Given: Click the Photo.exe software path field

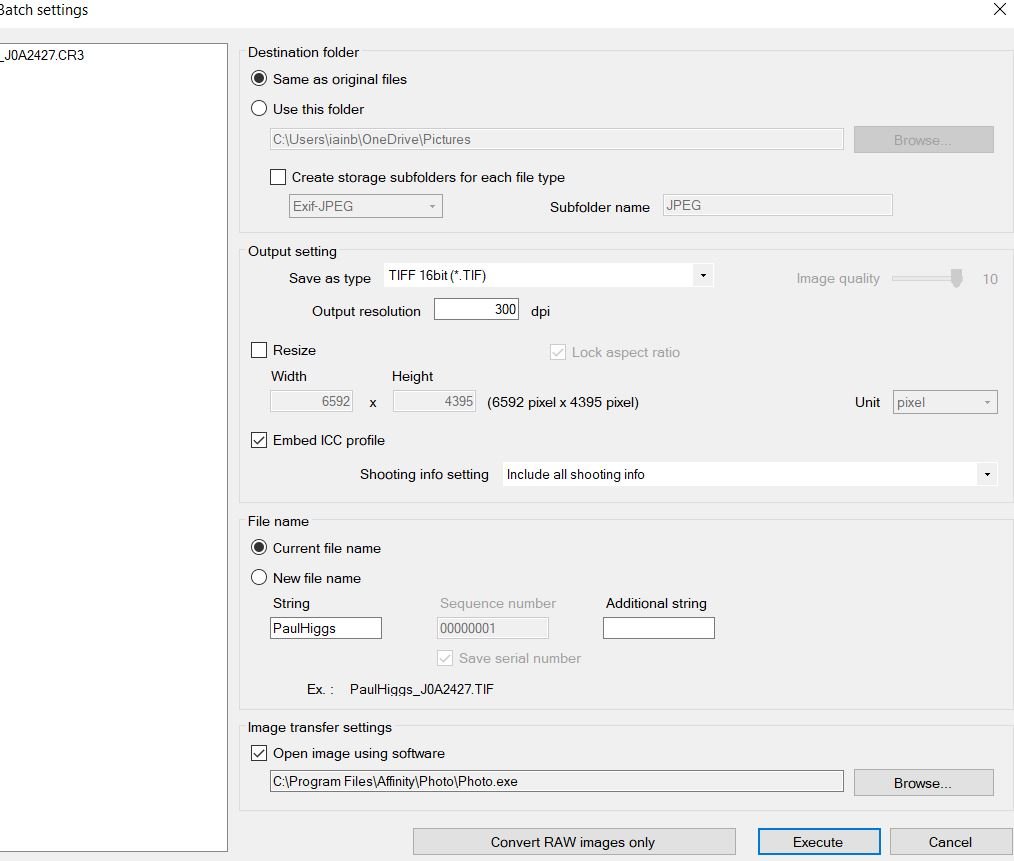Looking at the screenshot, I should (x=556, y=781).
